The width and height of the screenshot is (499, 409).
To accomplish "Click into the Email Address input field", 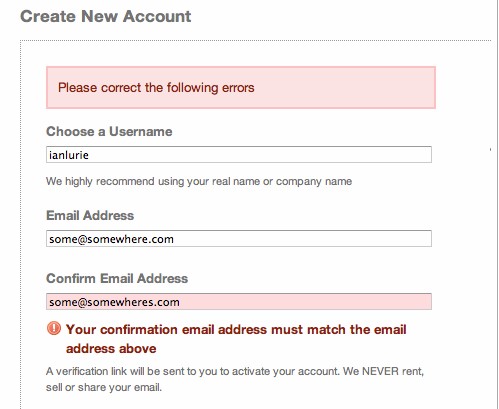I will 239,238.
